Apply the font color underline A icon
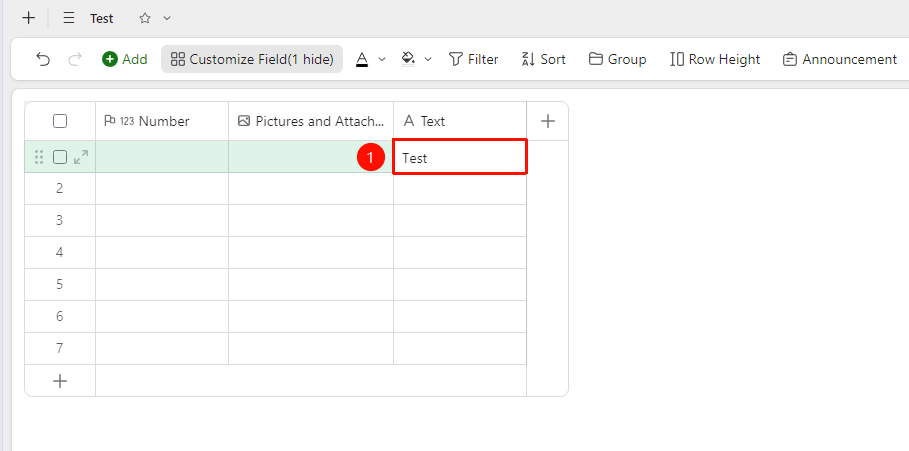 click(x=362, y=59)
